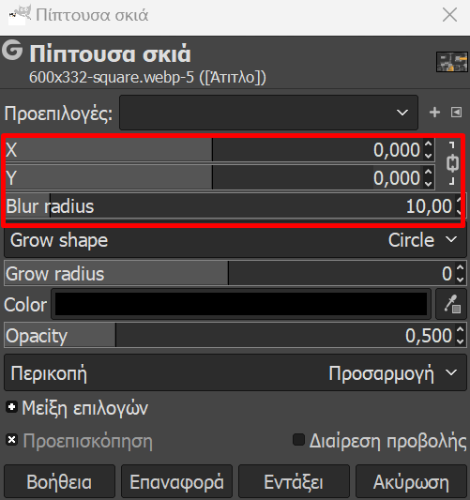
Task: Enable Διαίρεση προβολής split view checkbox
Action: point(299,440)
